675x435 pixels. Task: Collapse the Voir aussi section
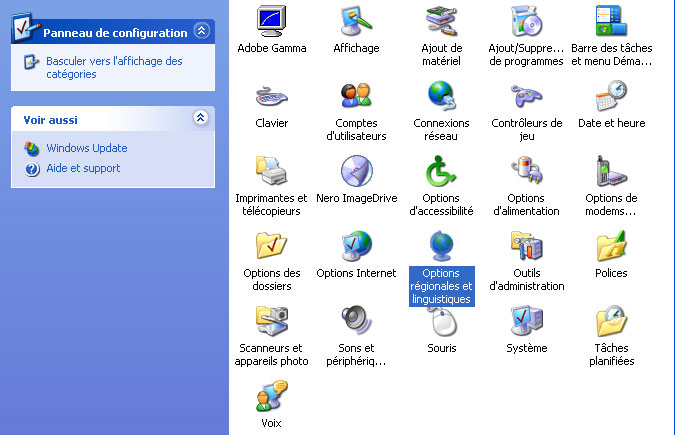(201, 118)
